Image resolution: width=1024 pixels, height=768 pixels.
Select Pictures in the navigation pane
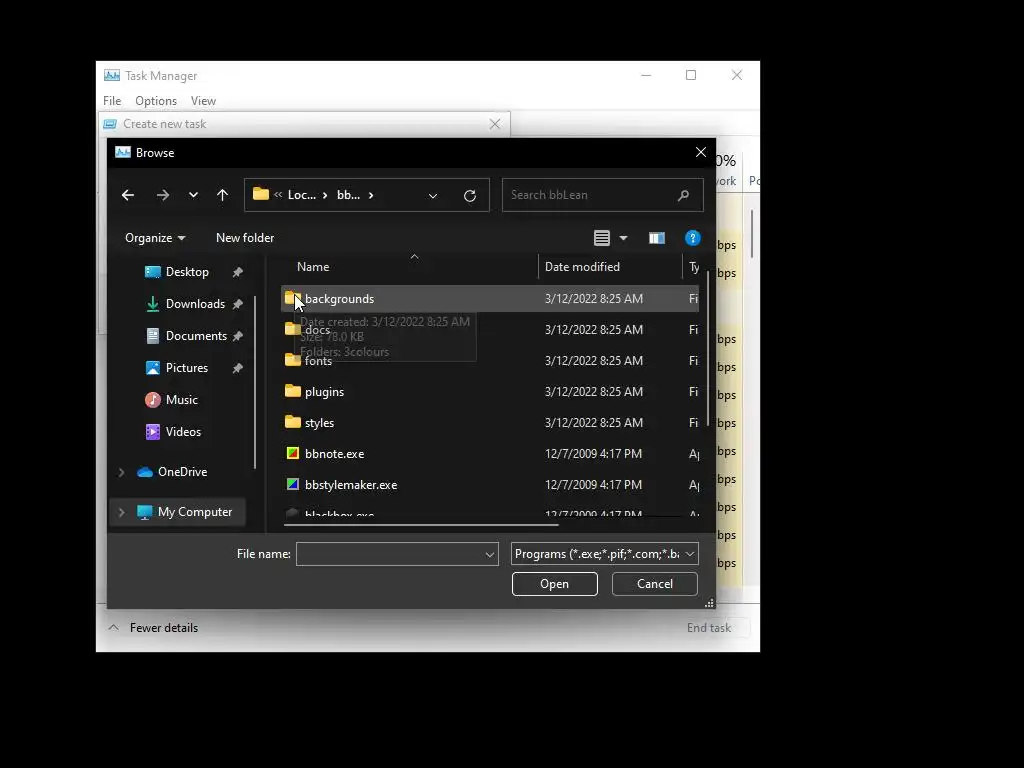click(x=186, y=368)
